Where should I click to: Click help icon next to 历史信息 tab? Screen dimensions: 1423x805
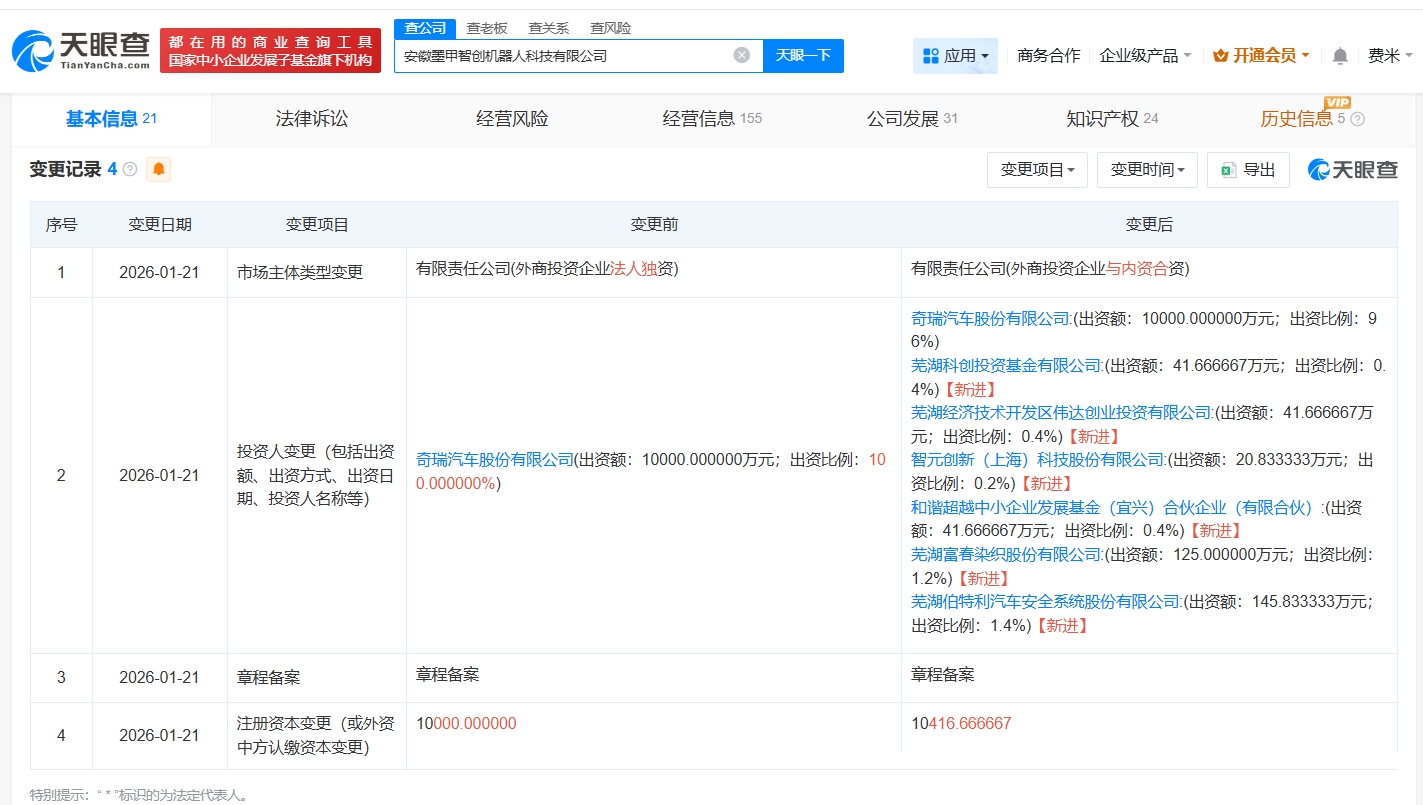click(1357, 120)
